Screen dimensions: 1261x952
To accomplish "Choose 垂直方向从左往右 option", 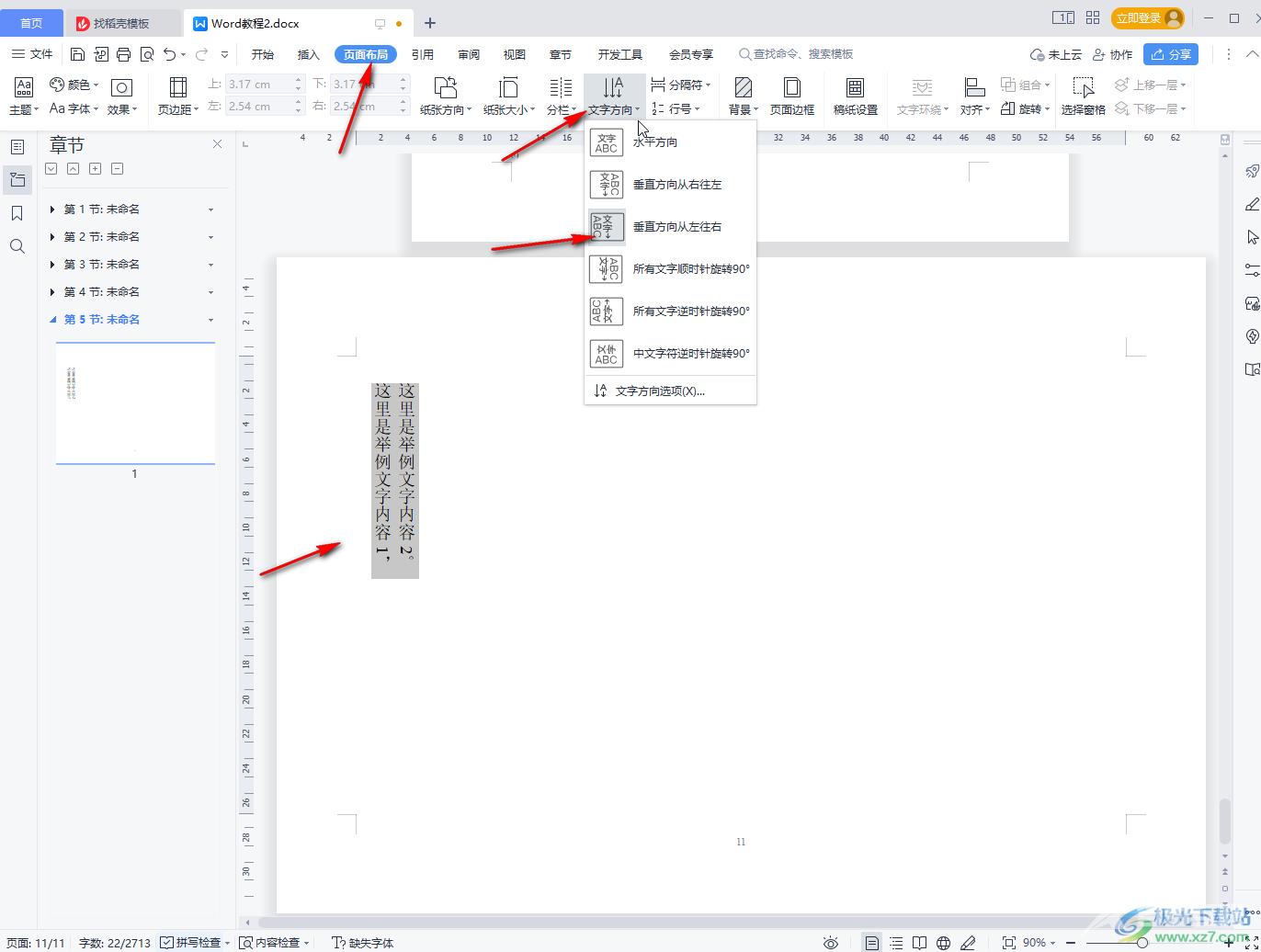I will click(x=670, y=227).
